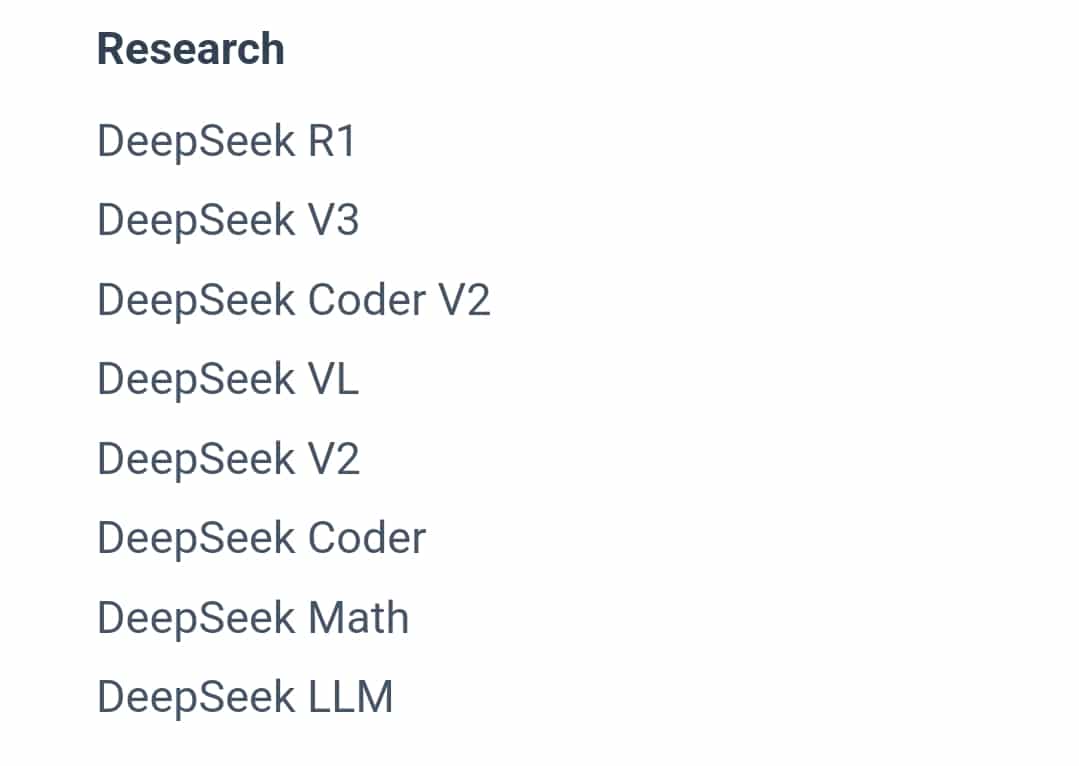Click the first link under Research

pyautogui.click(x=226, y=141)
